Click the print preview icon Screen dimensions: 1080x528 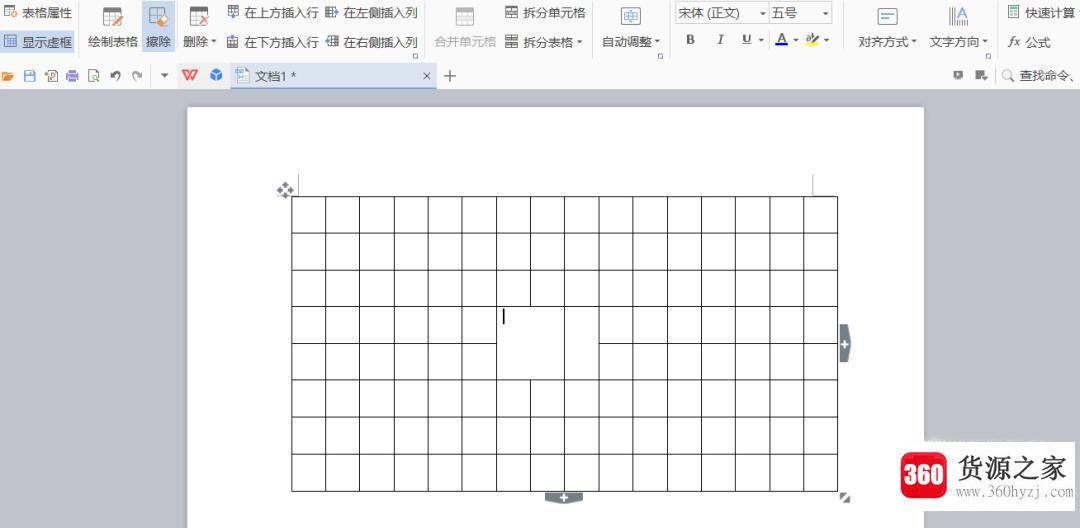coord(94,76)
